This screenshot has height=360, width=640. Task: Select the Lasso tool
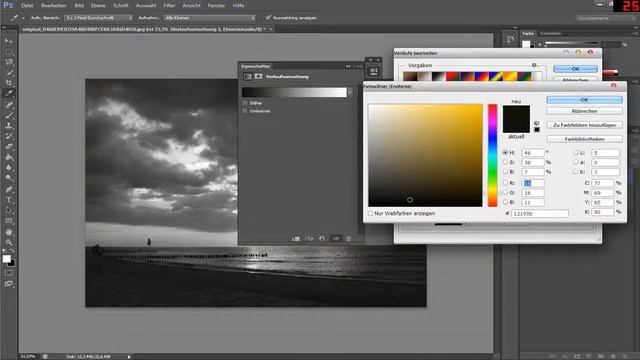click(9, 62)
